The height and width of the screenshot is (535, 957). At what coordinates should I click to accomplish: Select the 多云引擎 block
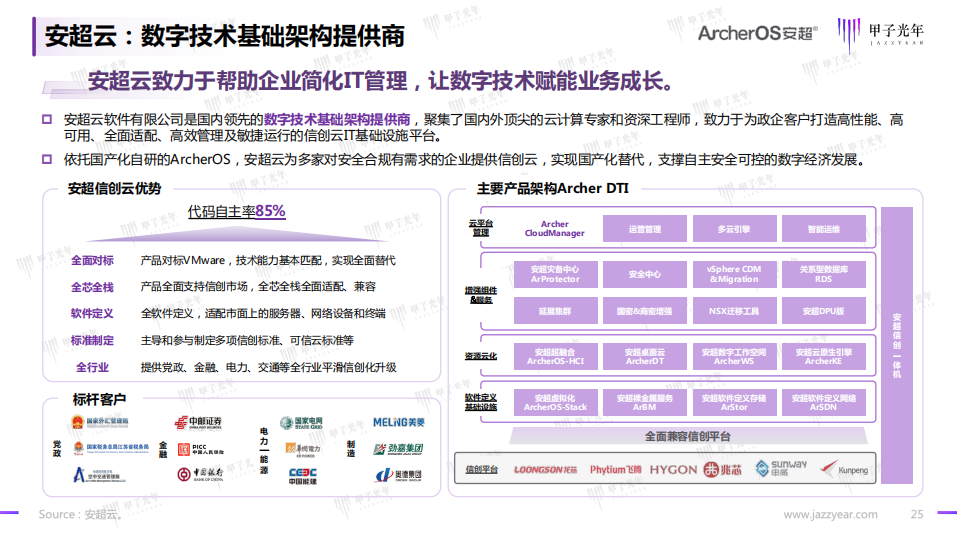click(x=734, y=229)
